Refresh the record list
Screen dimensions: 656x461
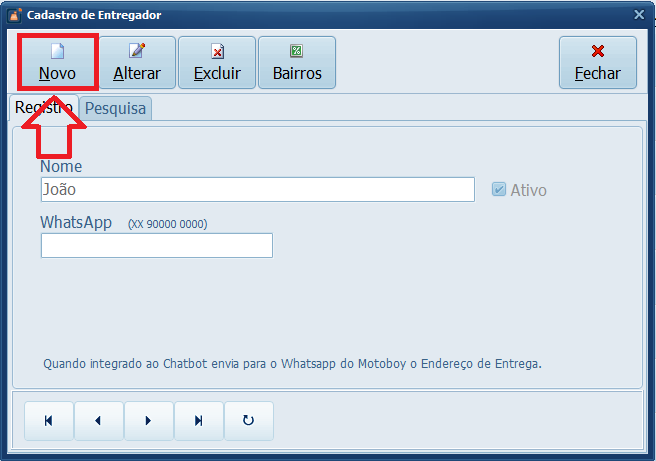point(249,421)
